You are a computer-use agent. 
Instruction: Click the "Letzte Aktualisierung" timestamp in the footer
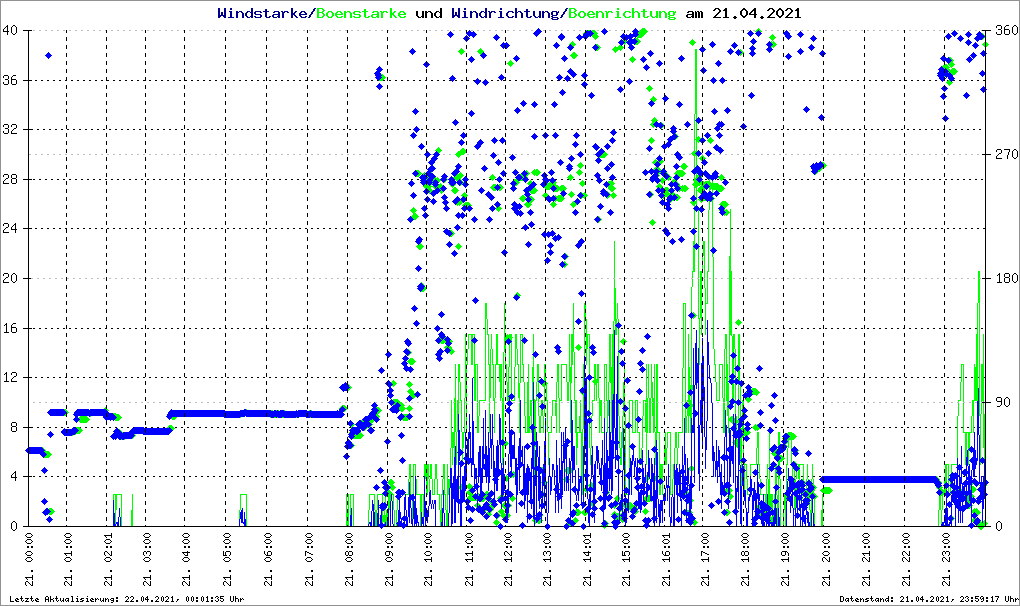tap(125, 599)
